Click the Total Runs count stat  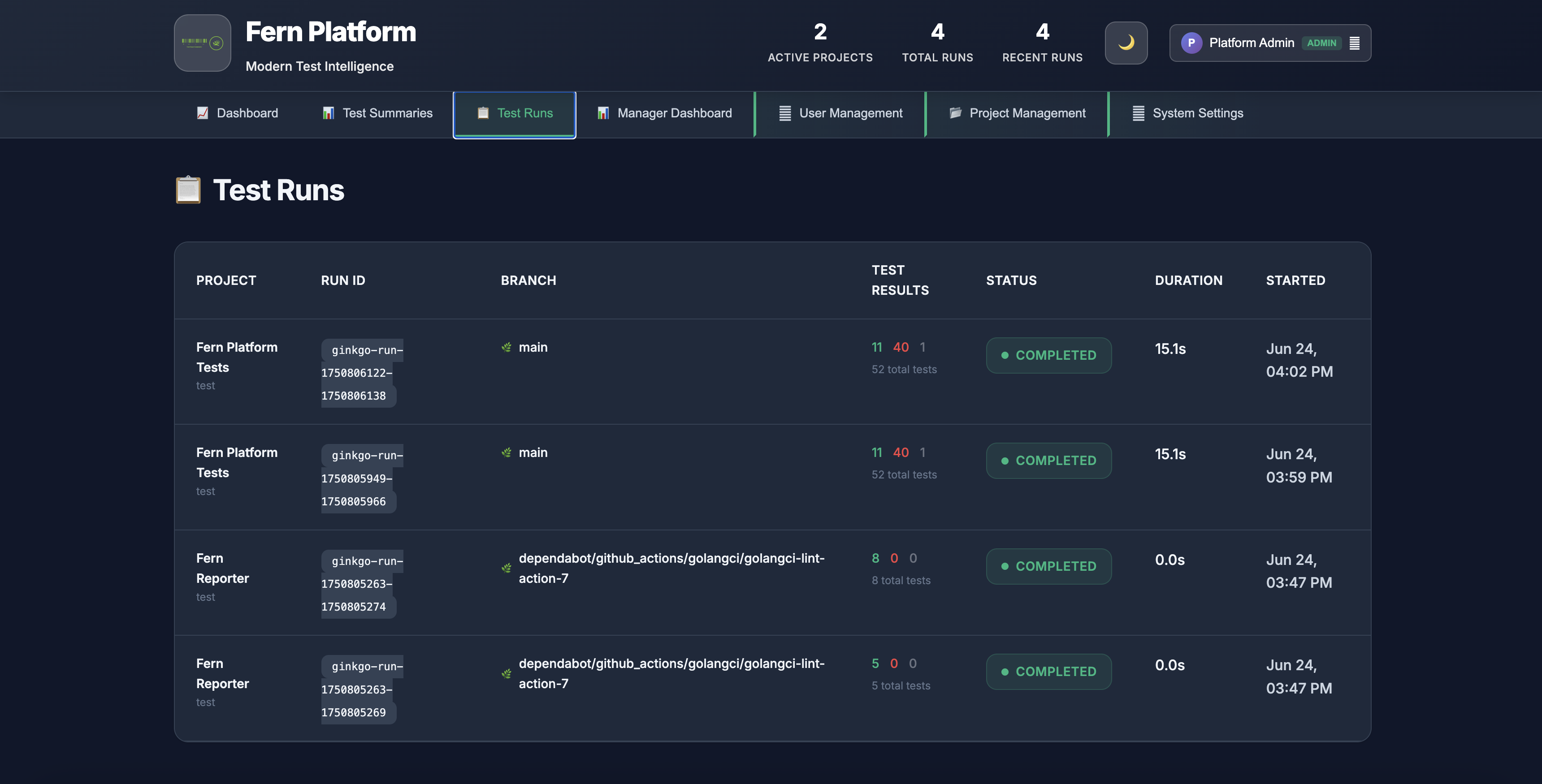pyautogui.click(x=937, y=42)
